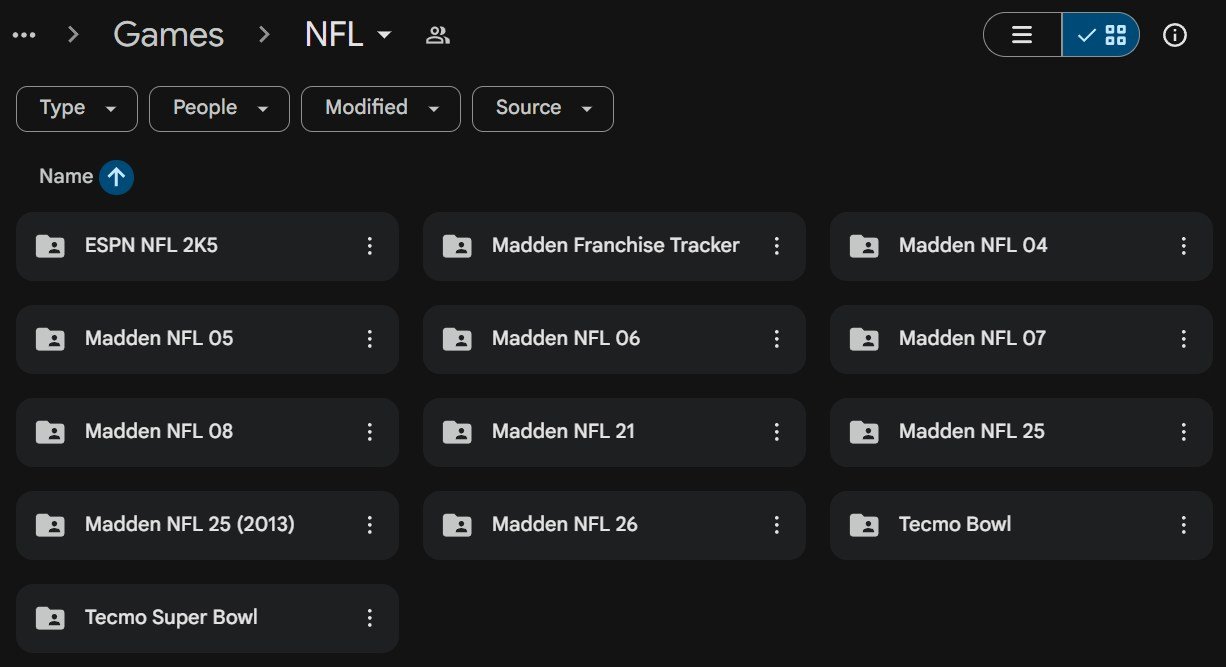Screen dimensions: 1226x667
Task: Click shared folder icon of Tecmo Super Bowl
Action: click(50, 618)
